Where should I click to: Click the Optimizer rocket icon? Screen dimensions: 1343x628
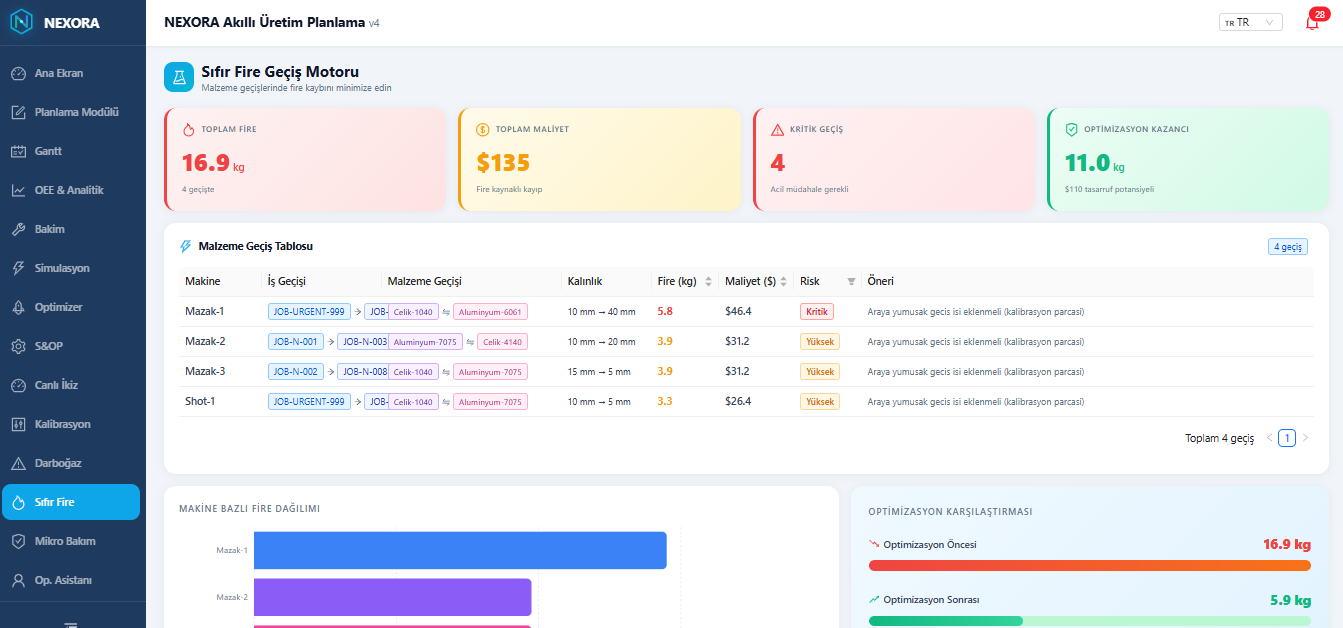click(18, 307)
